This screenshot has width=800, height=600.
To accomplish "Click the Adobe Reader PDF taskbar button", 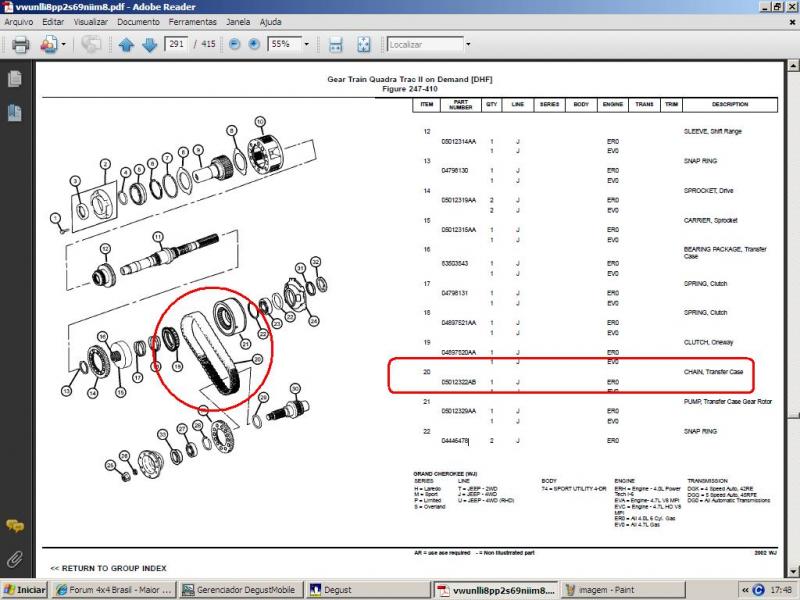I will coord(495,590).
